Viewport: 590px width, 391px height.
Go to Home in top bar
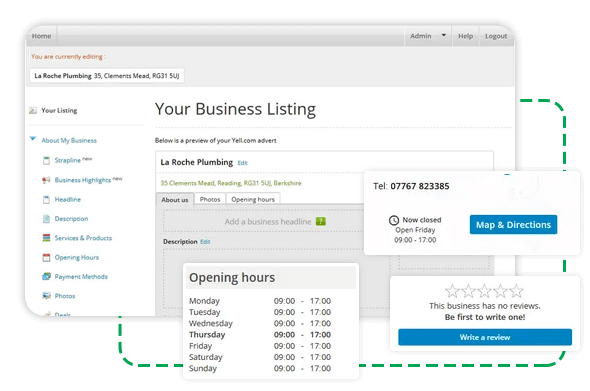[41, 36]
